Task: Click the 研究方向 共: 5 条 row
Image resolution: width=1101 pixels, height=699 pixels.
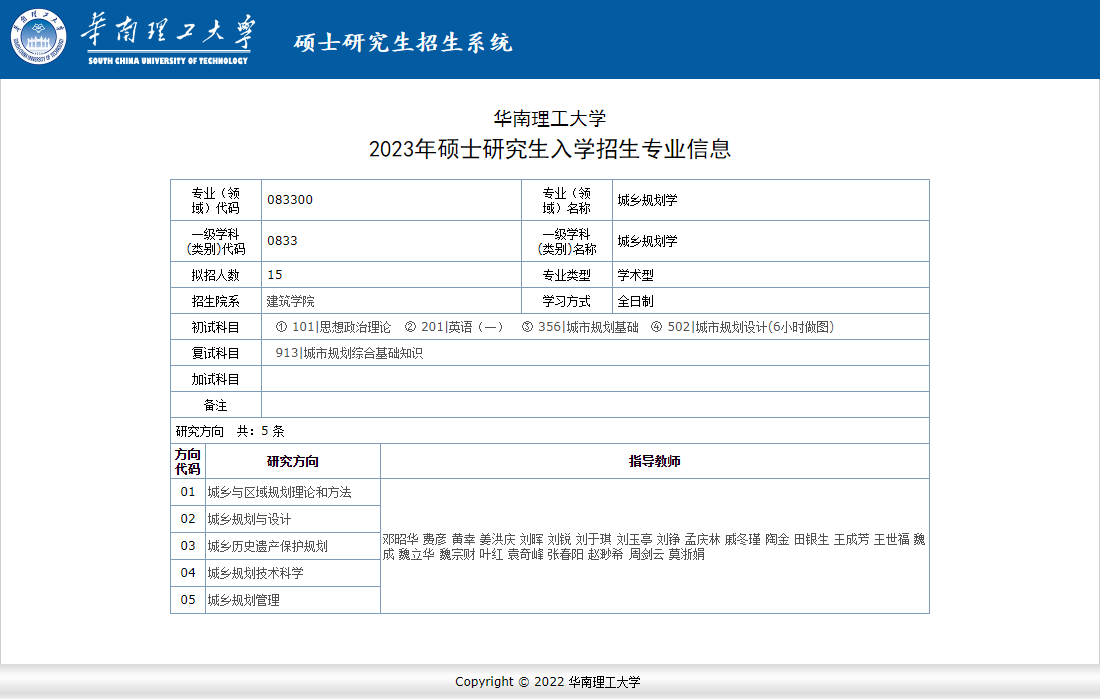Action: coord(550,431)
